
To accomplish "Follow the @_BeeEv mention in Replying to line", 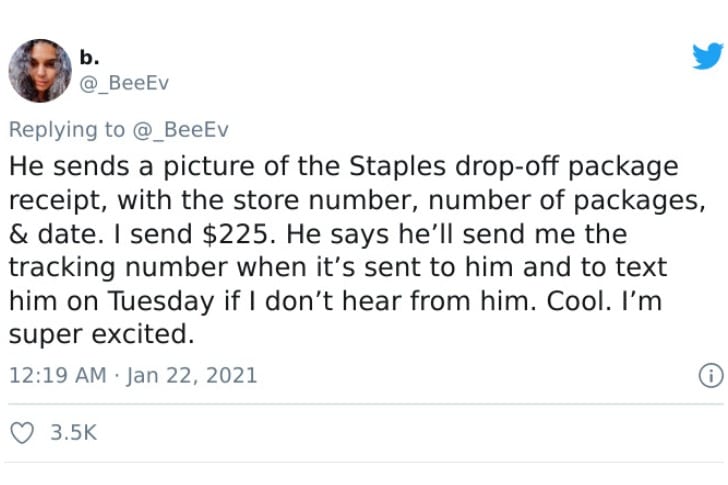I will (x=181, y=129).
